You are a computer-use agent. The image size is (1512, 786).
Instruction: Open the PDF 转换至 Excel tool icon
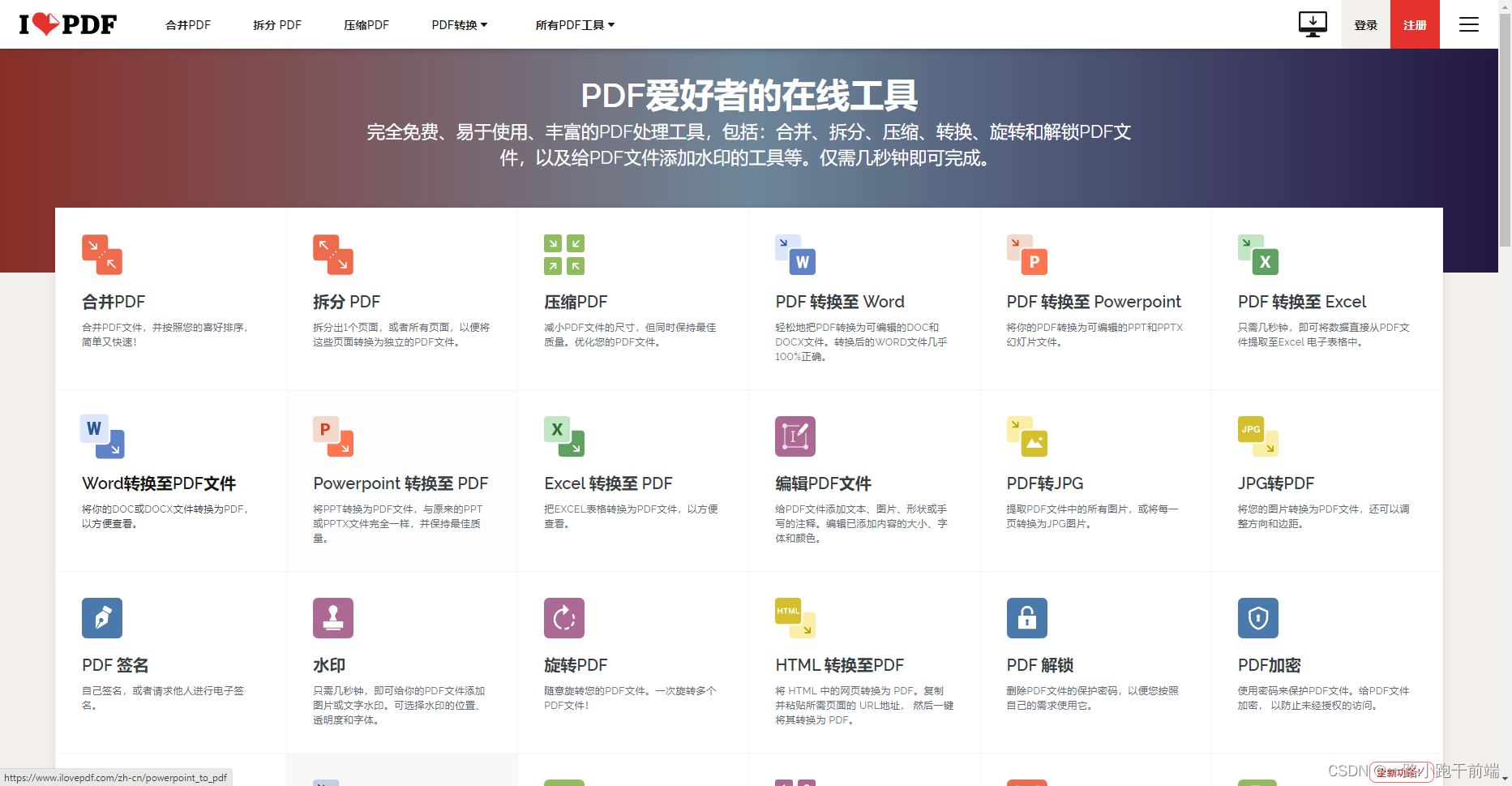tap(1257, 254)
